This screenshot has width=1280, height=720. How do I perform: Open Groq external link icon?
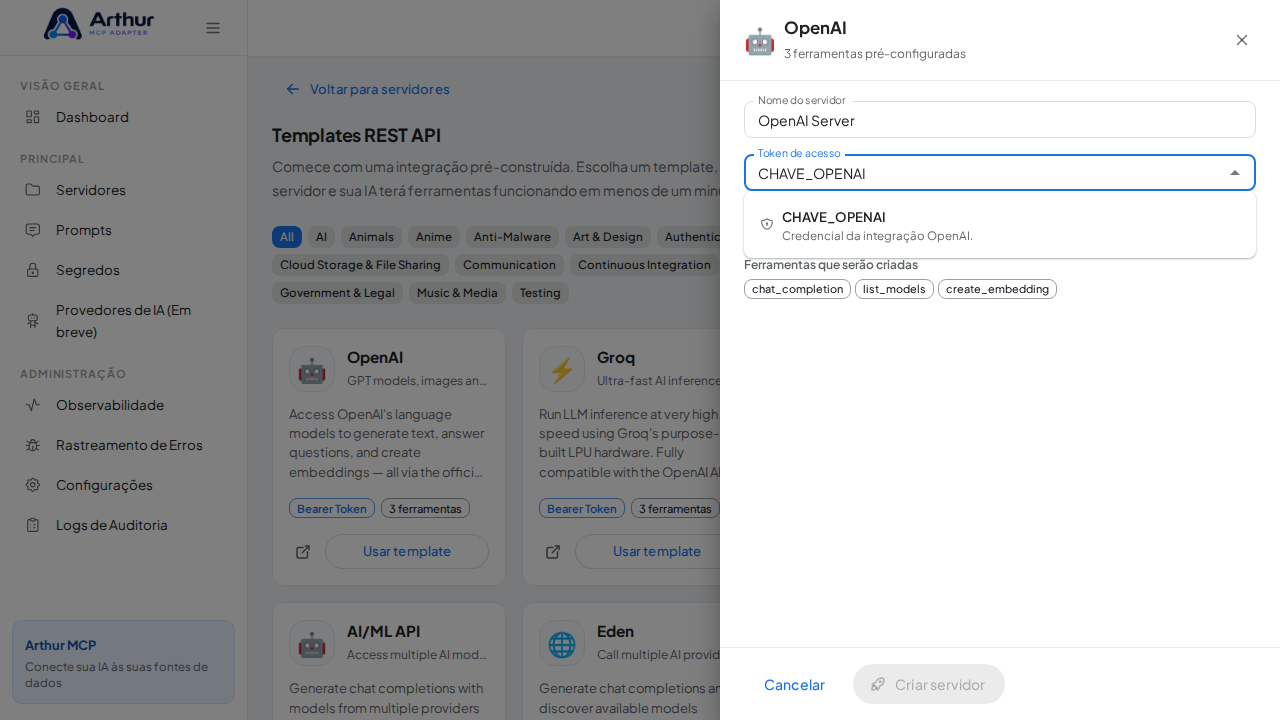[553, 552]
